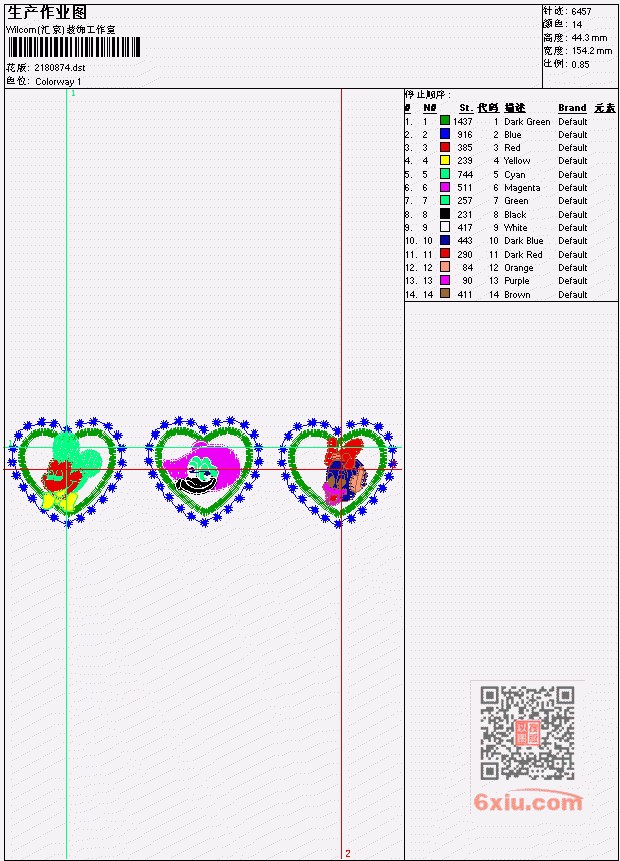Viewport: 620px width, 861px height.
Task: Click the Cyan swatch in row 5
Action: pos(445,174)
